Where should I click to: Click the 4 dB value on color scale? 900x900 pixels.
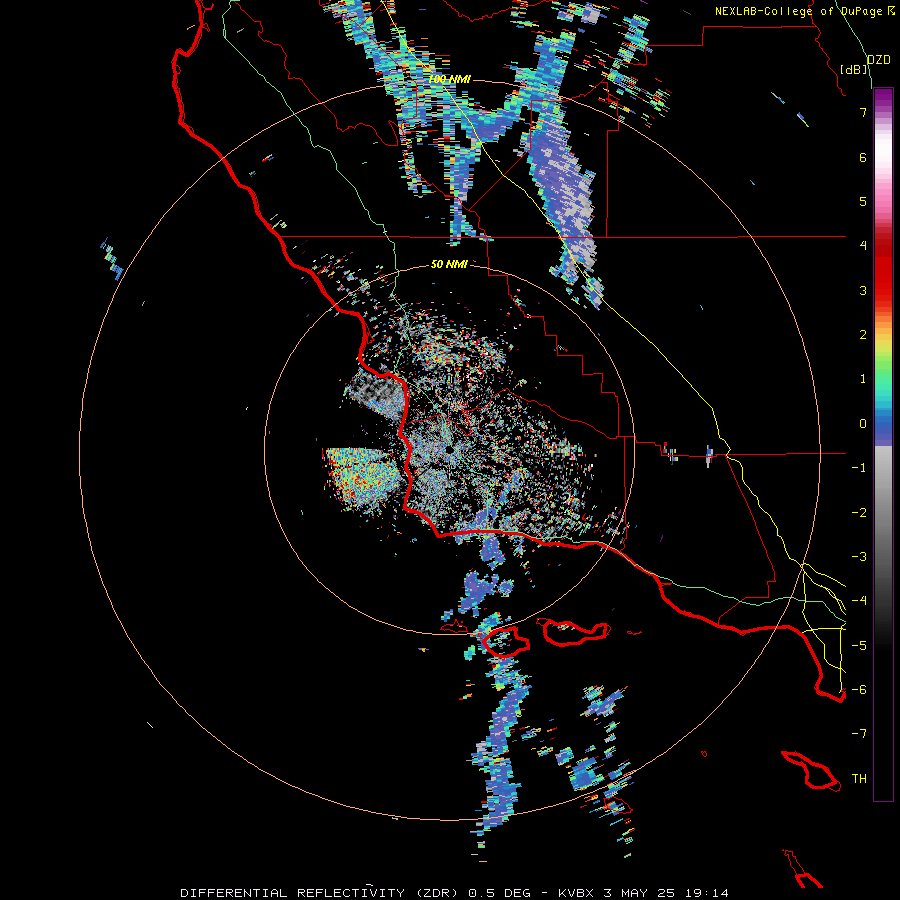pos(863,246)
